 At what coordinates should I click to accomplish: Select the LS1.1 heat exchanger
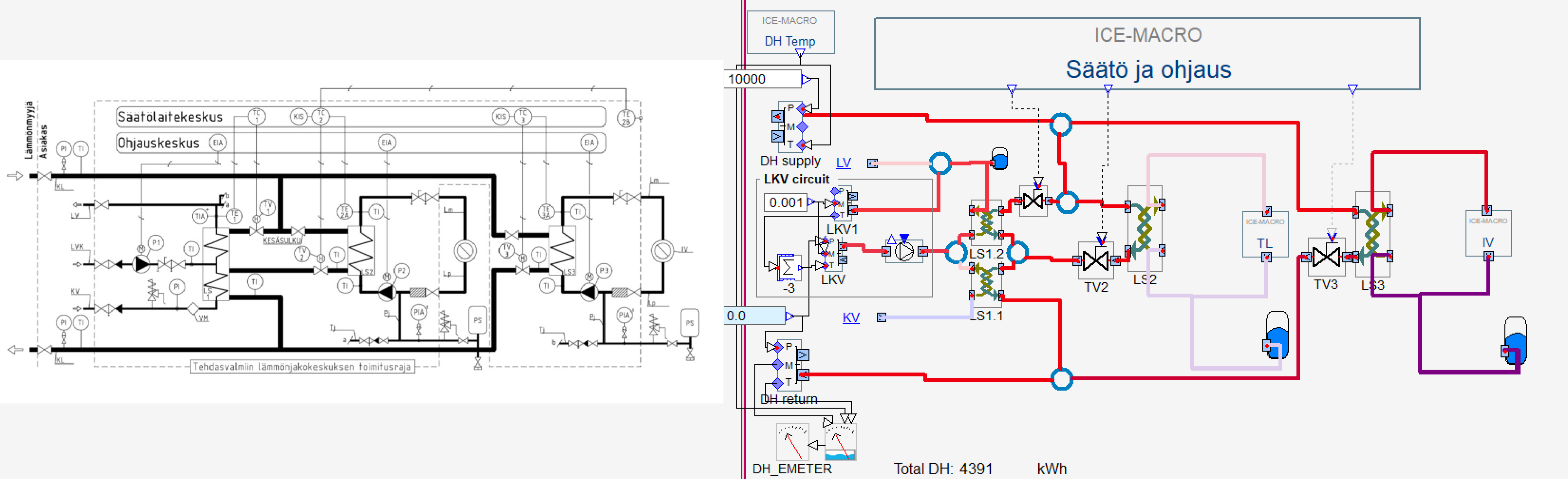tap(986, 284)
